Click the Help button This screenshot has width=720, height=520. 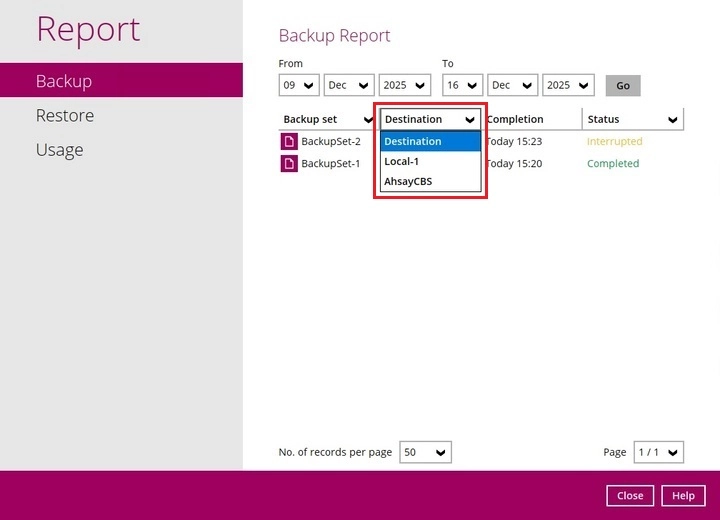pos(683,496)
